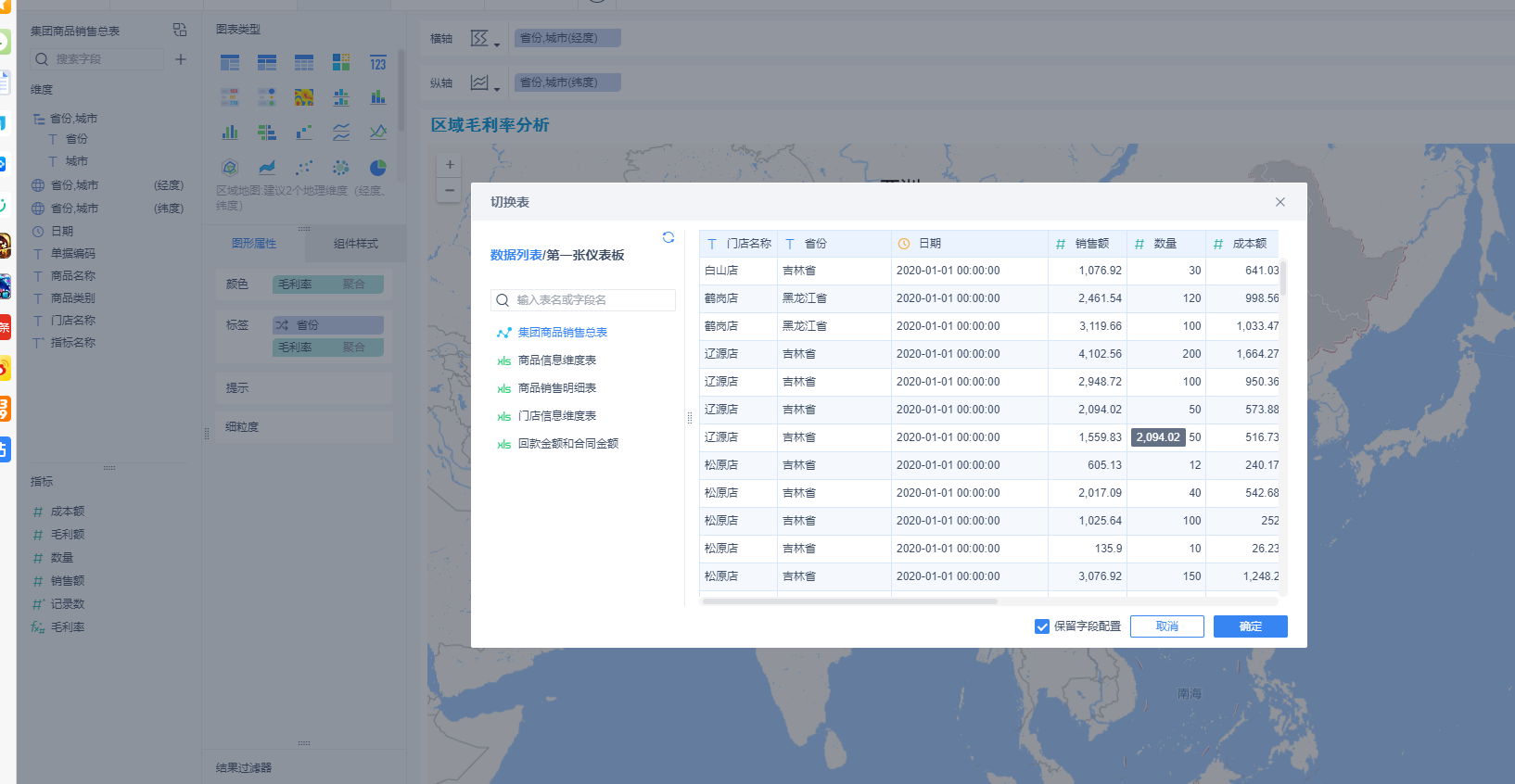Screen dimensions: 1515x784
Task: Click the 省份,城市(纬度) field on 纵轴
Action: pos(567,82)
